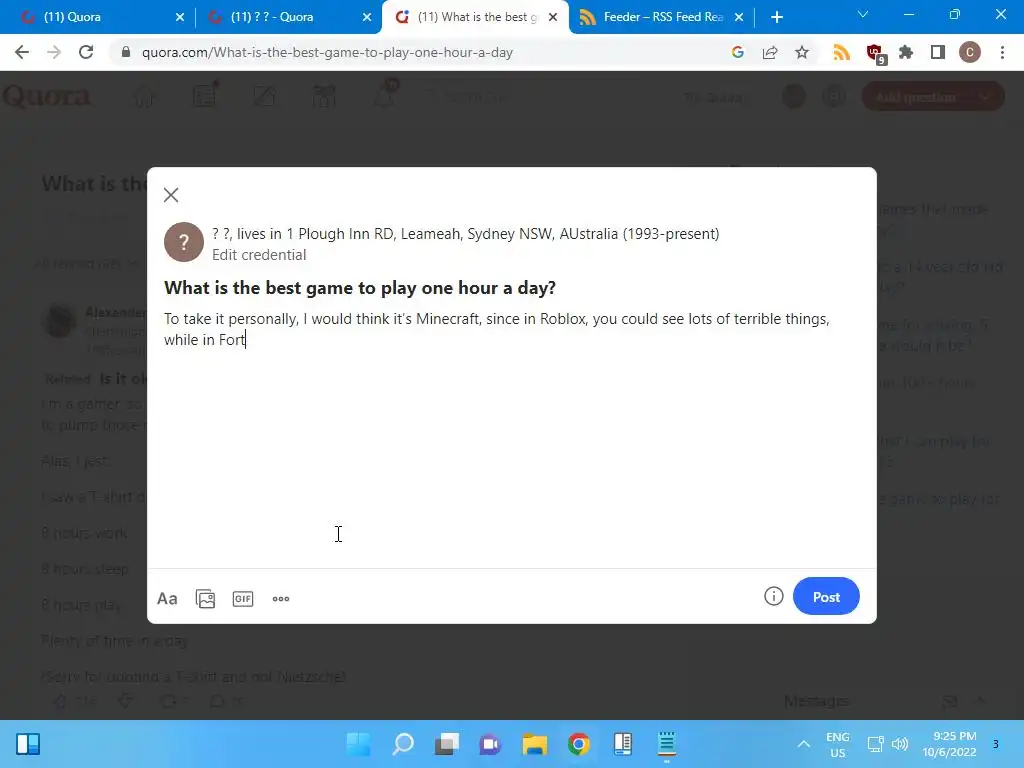This screenshot has width=1024, height=768.
Task: Expand the Add question dropdown arrow
Action: tap(985, 97)
